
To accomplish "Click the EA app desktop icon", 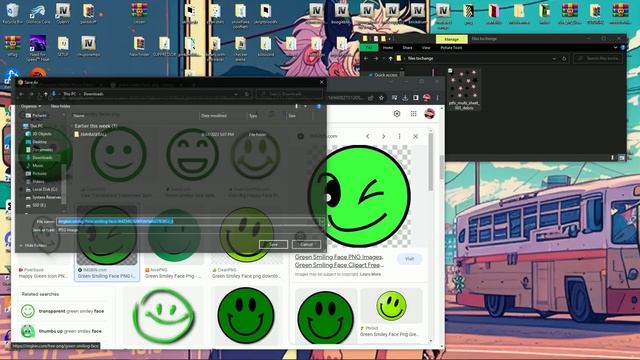I will (38, 73).
